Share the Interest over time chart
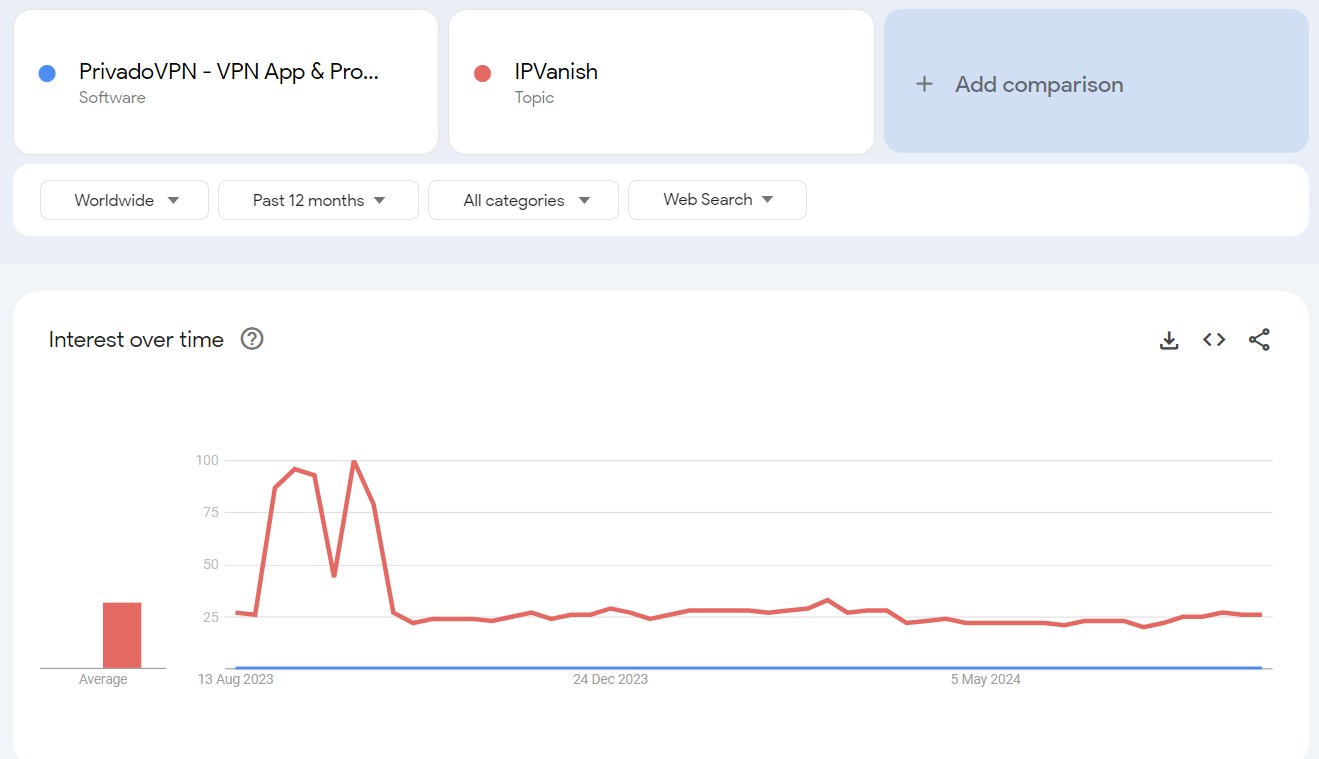 coord(1259,340)
